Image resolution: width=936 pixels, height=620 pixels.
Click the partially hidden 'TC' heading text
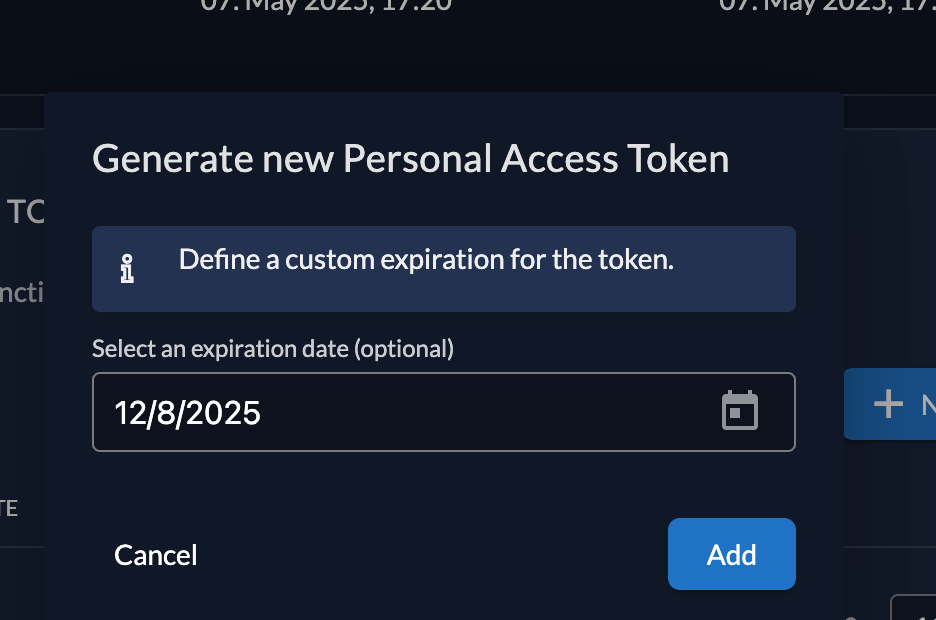[x=24, y=212]
